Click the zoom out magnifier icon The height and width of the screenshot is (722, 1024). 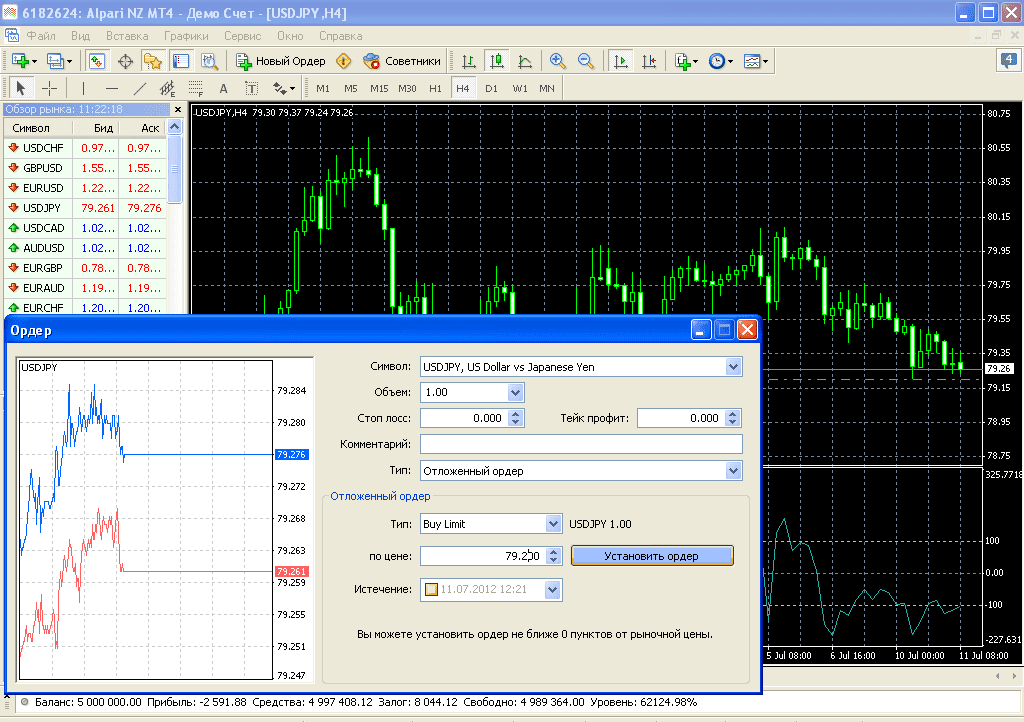pyautogui.click(x=586, y=61)
